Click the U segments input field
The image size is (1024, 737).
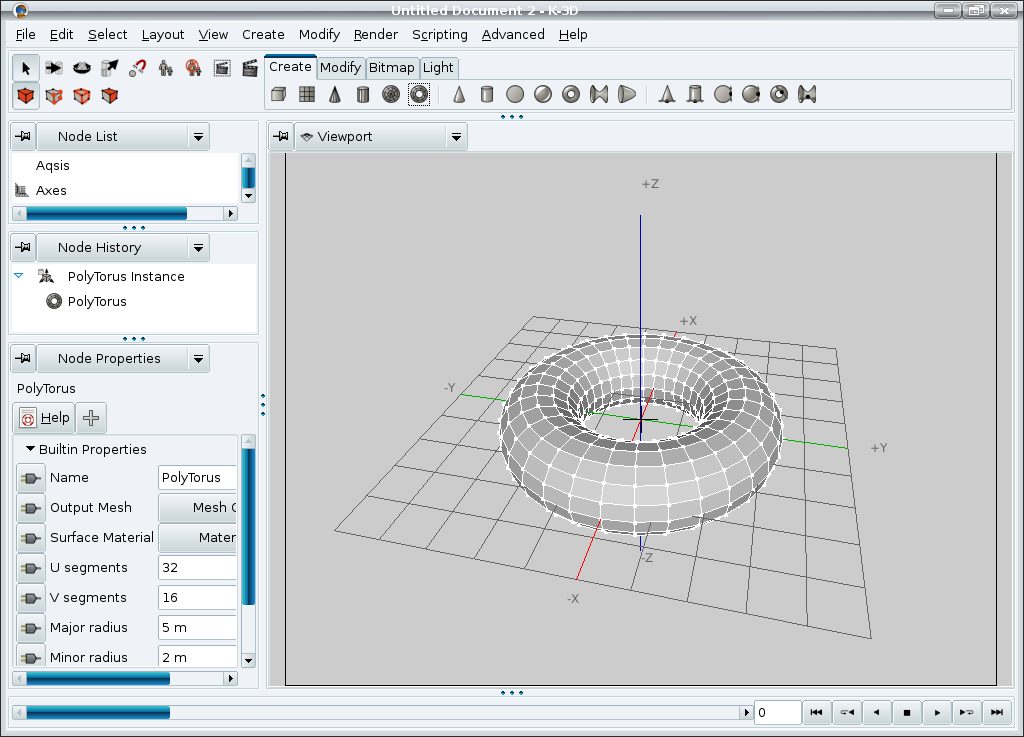pyautogui.click(x=197, y=568)
